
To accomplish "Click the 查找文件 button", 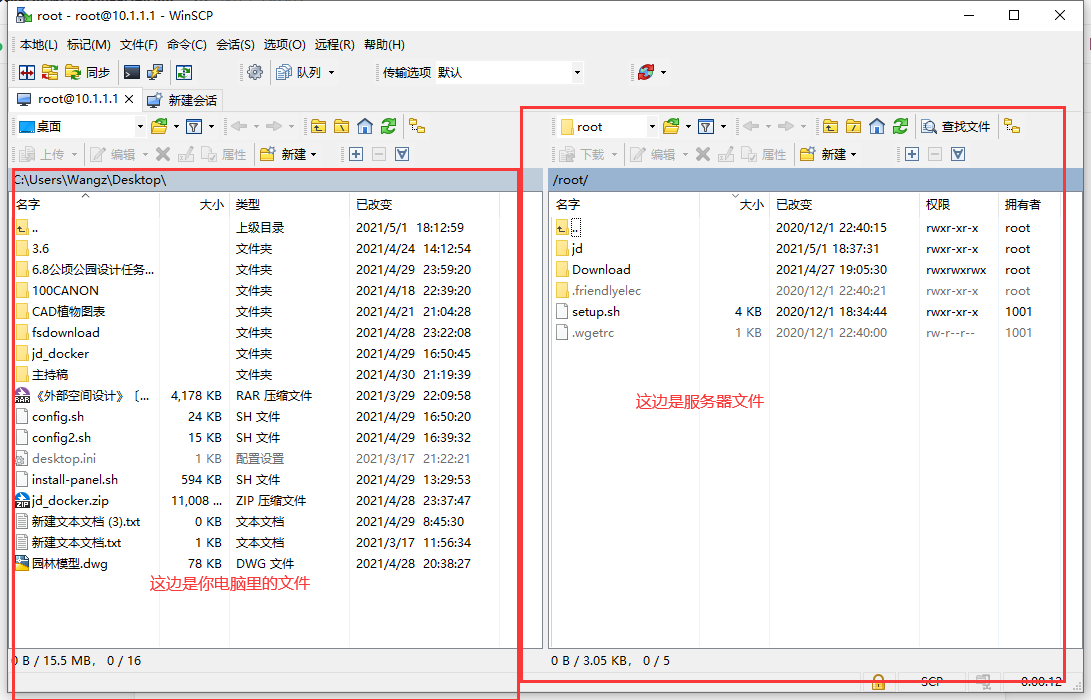I will pyautogui.click(x=956, y=126).
